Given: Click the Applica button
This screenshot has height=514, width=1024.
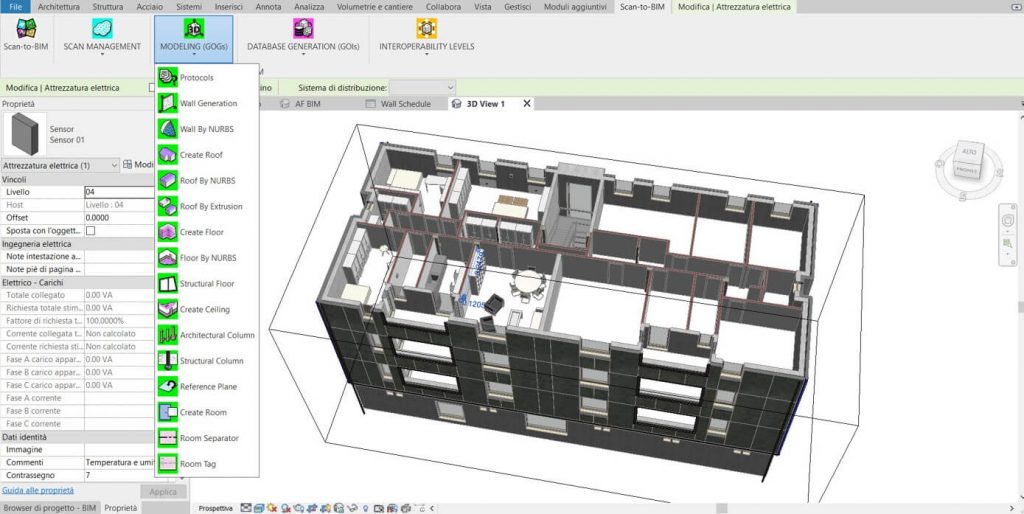Looking at the screenshot, I should pyautogui.click(x=163, y=491).
